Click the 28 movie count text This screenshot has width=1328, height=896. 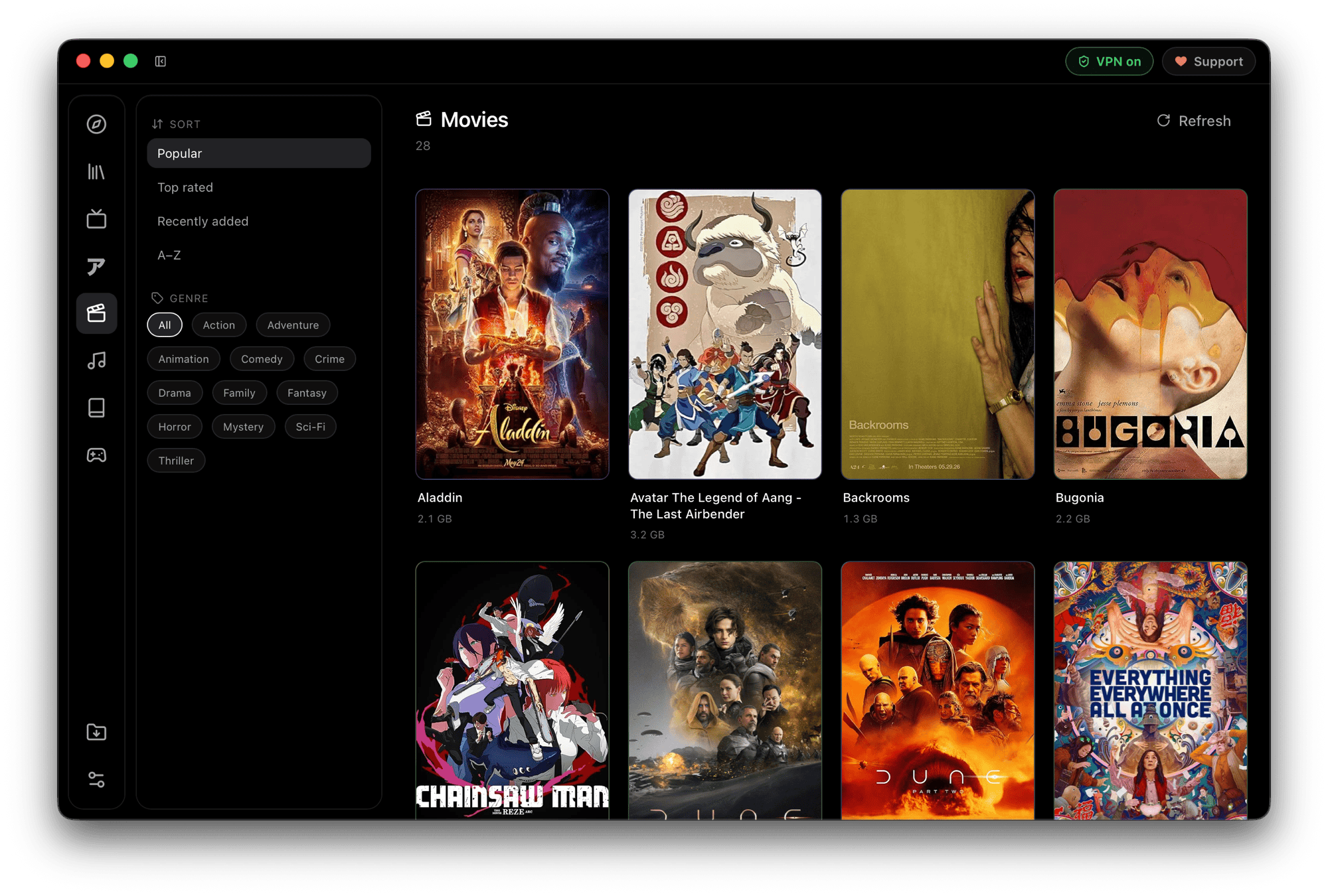pos(423,146)
